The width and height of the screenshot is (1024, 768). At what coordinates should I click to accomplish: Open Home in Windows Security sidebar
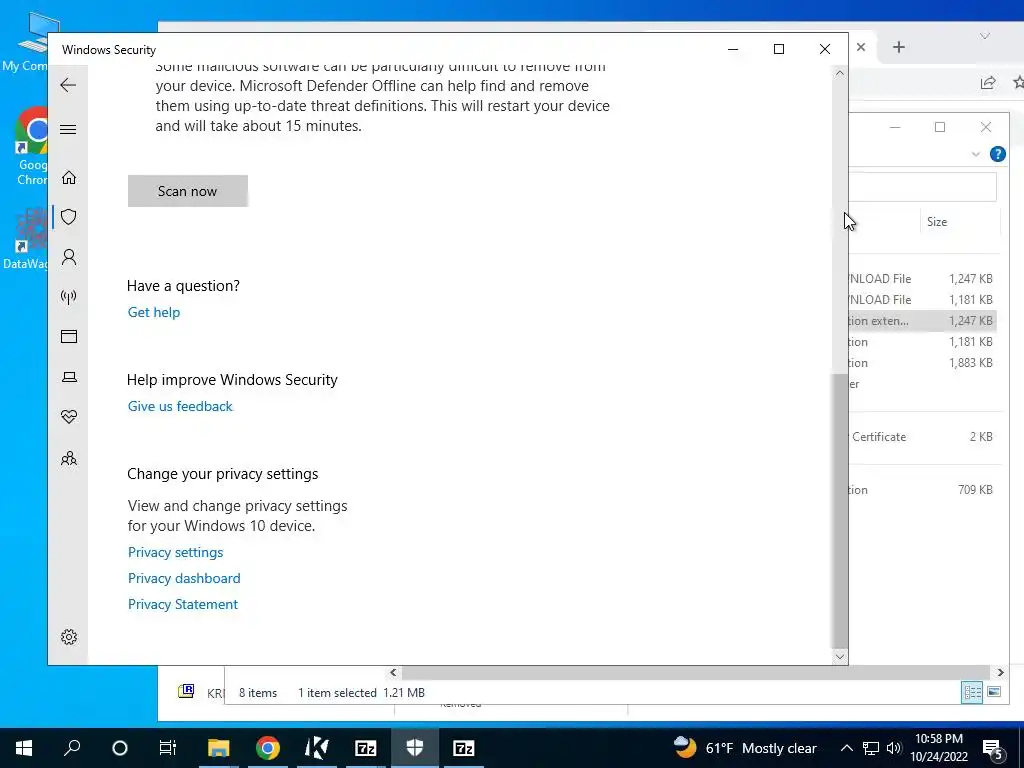[x=69, y=178]
